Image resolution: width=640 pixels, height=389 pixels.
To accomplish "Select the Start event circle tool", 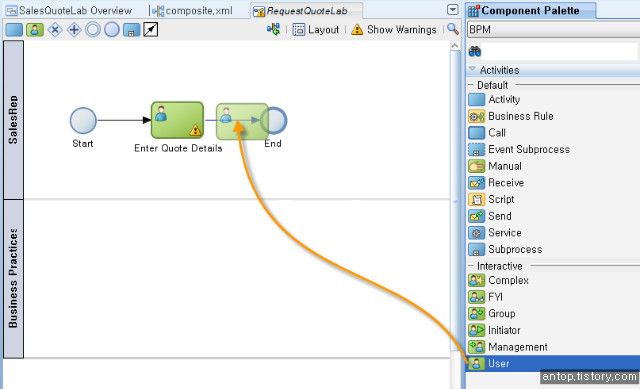I will [x=93, y=30].
